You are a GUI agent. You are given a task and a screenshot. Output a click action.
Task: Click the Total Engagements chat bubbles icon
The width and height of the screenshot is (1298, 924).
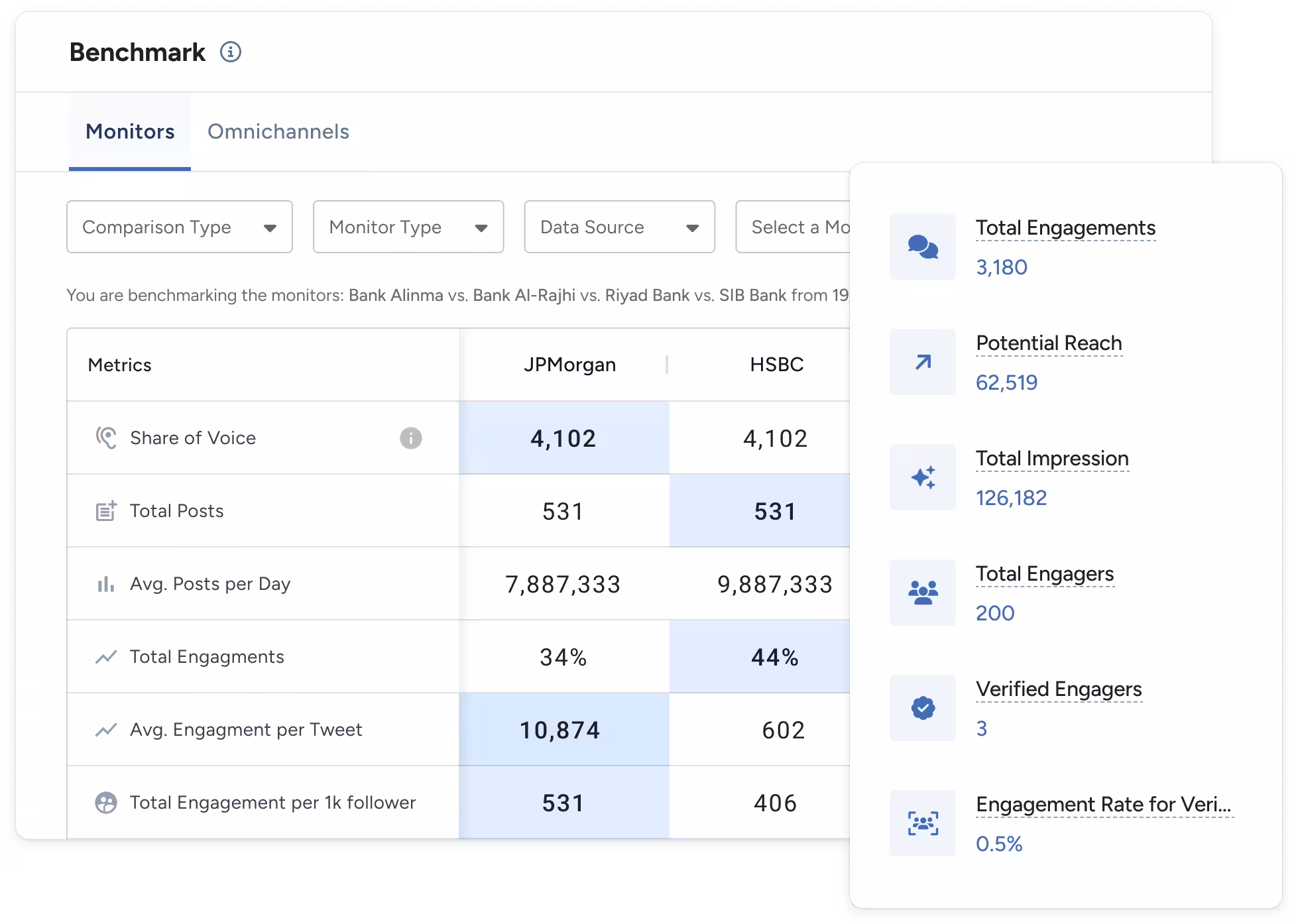[x=922, y=247]
